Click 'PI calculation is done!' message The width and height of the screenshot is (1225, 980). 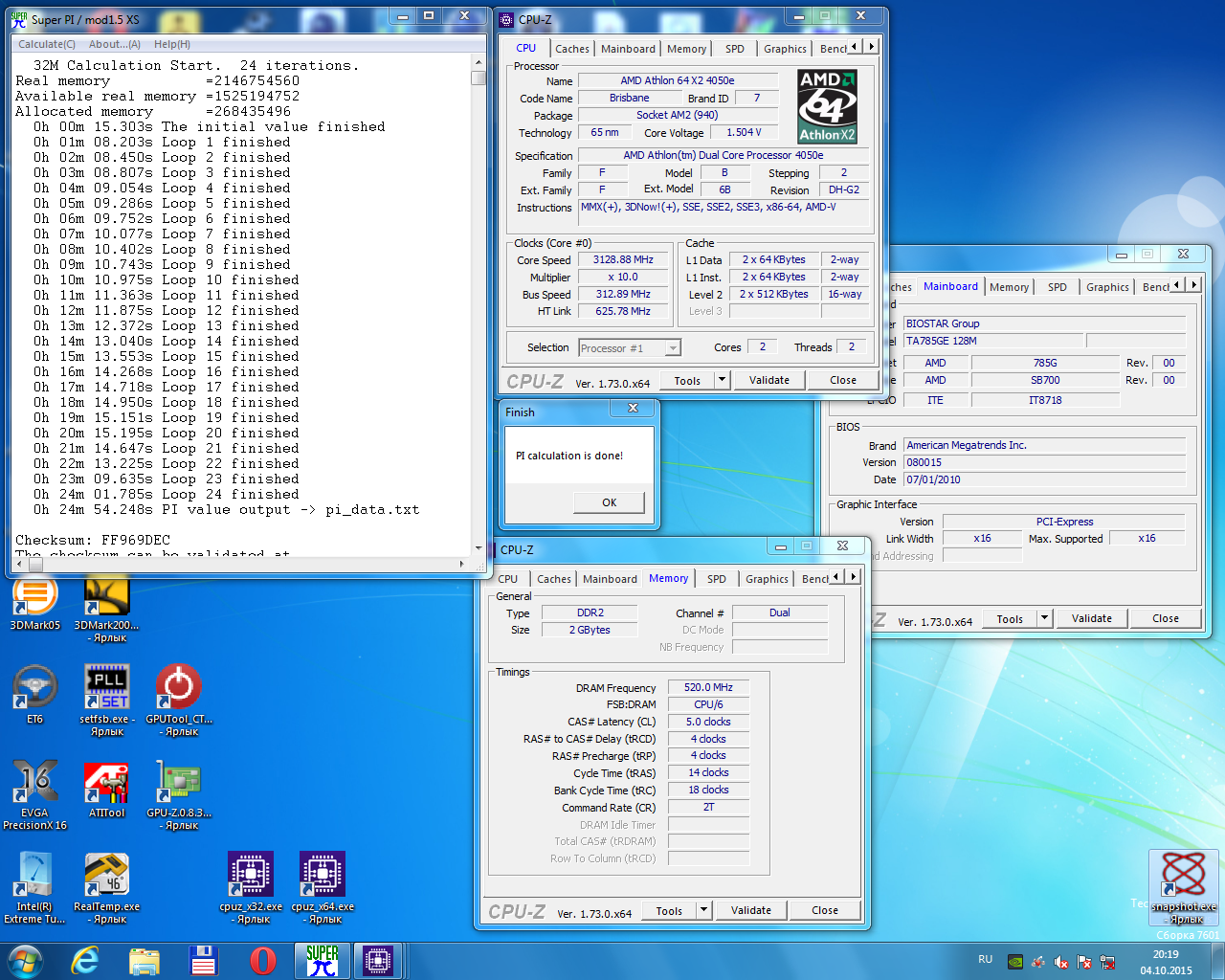(569, 456)
